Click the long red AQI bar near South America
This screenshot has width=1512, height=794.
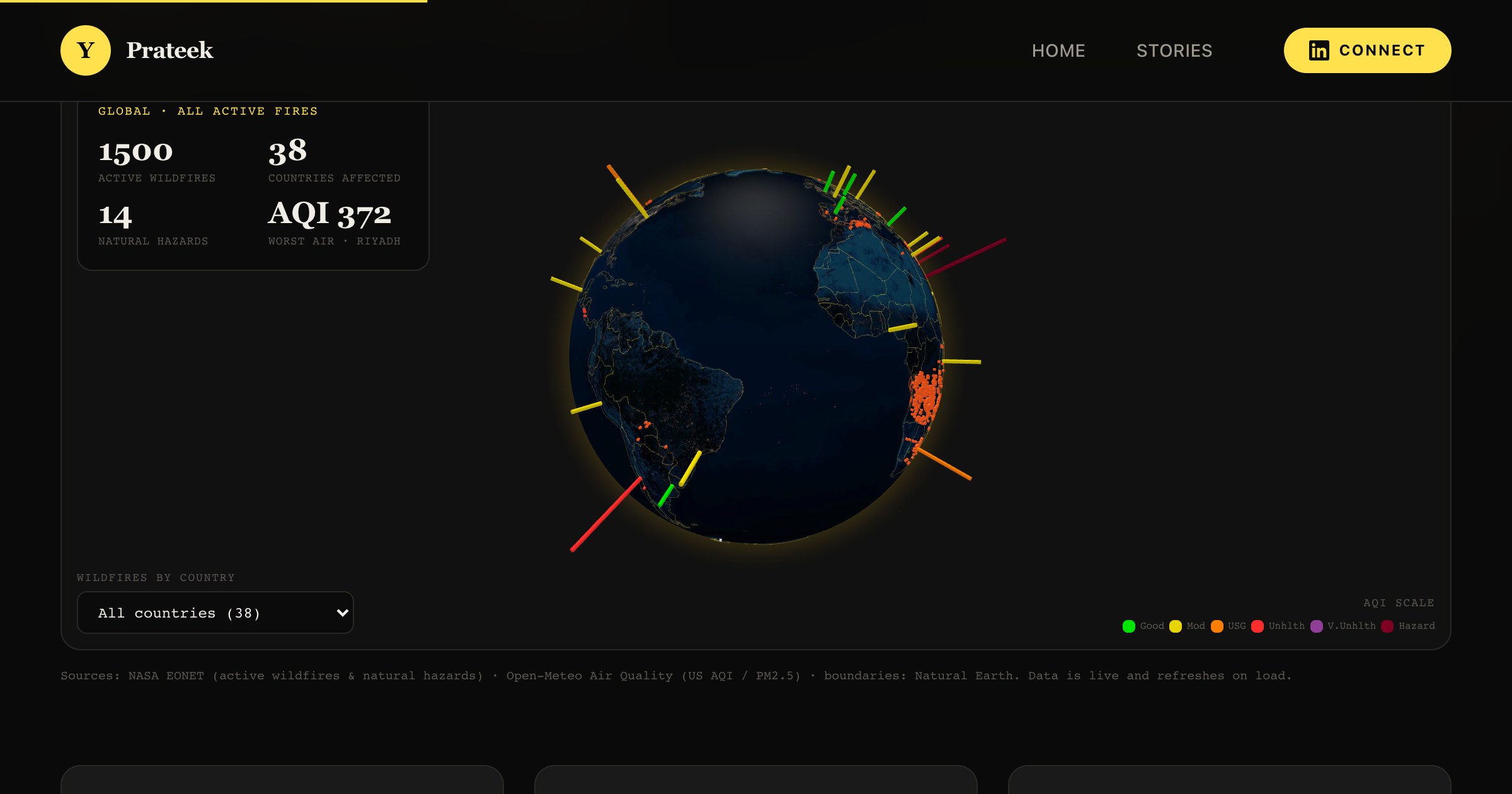click(606, 514)
